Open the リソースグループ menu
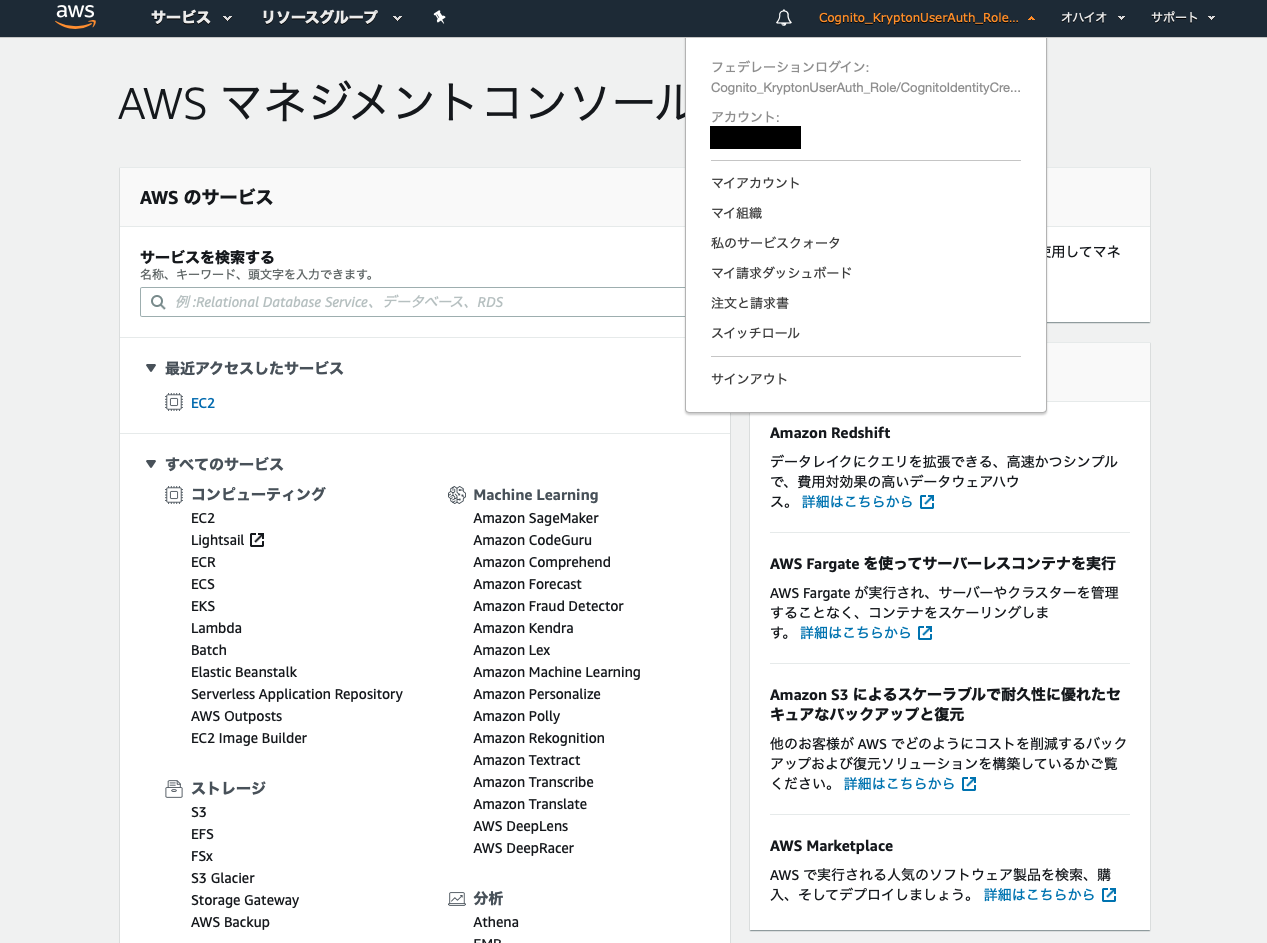Viewport: 1267px width, 943px height. [330, 17]
